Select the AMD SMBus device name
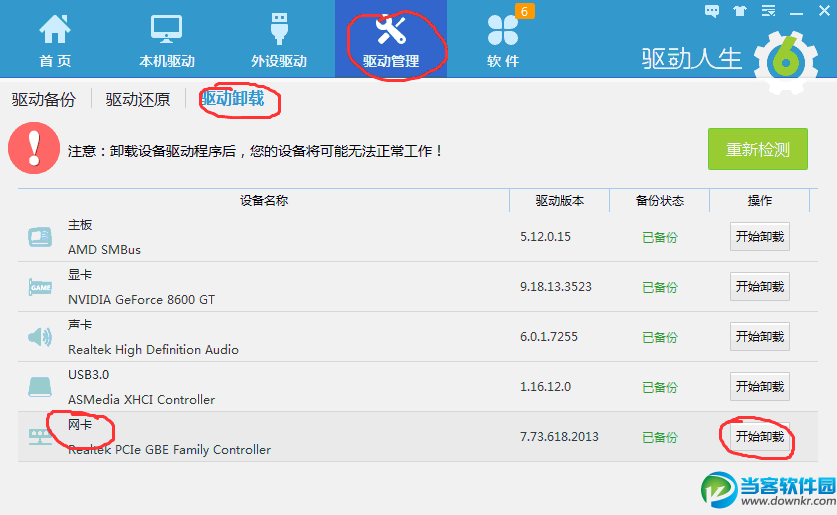 [105, 250]
